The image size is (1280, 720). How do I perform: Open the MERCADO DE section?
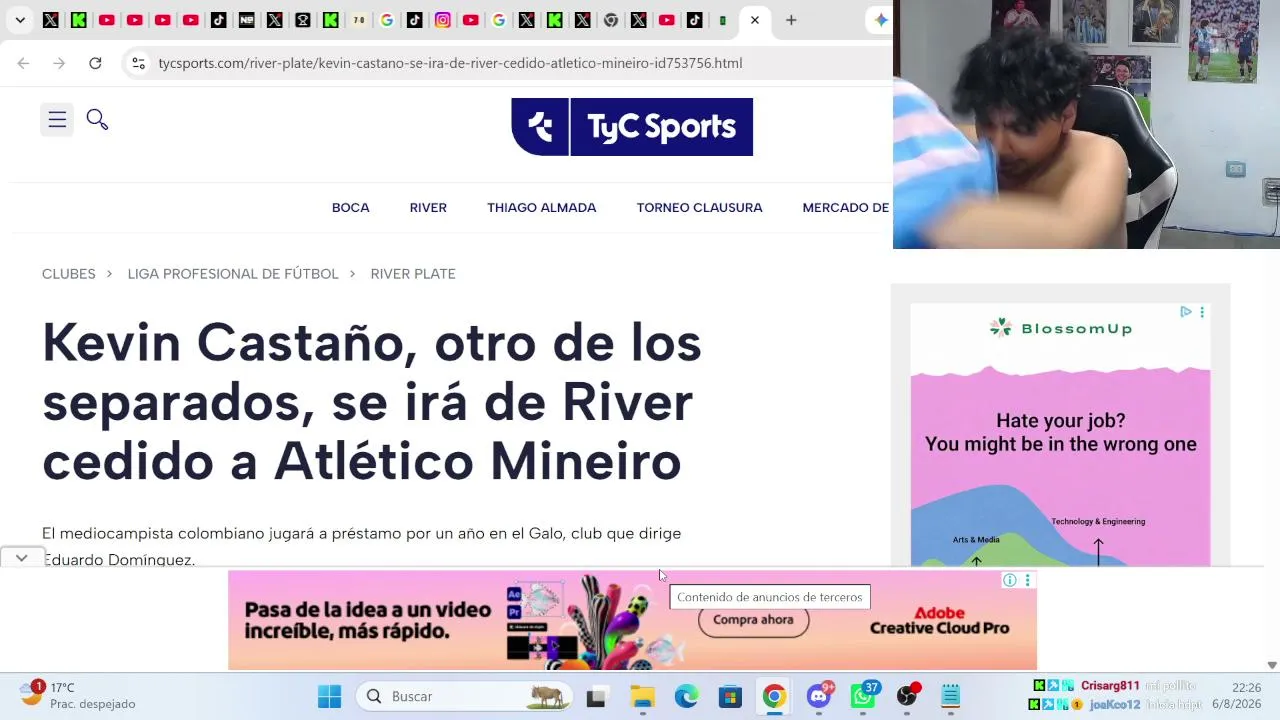(846, 208)
